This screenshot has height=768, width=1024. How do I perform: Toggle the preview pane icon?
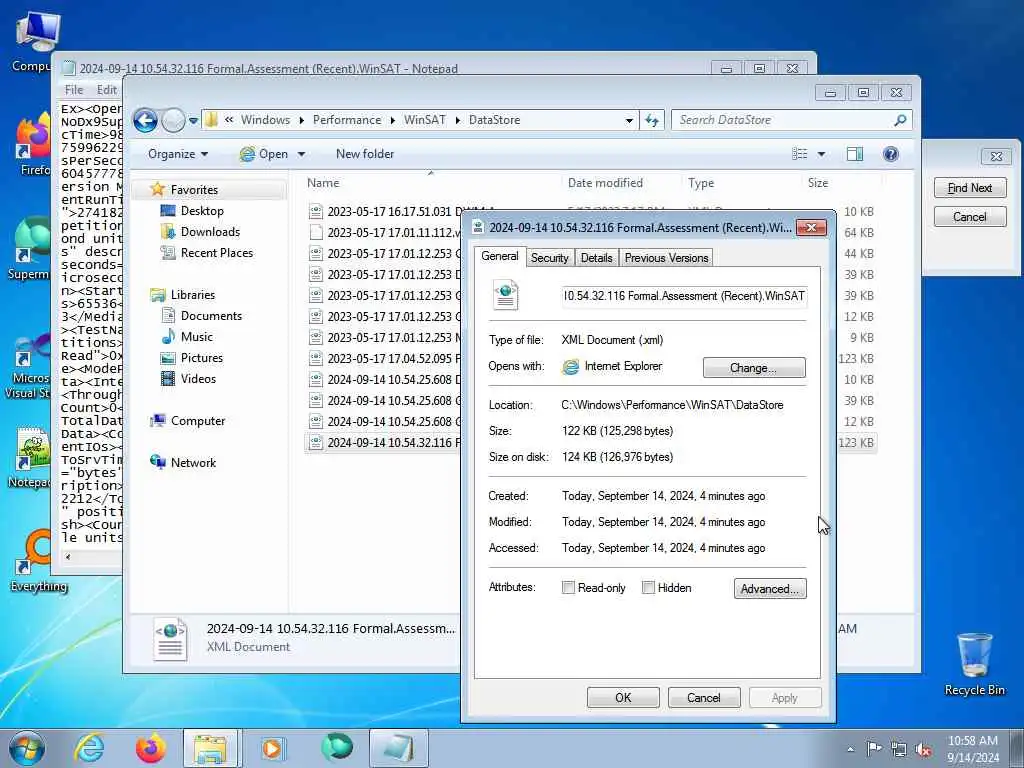click(855, 154)
